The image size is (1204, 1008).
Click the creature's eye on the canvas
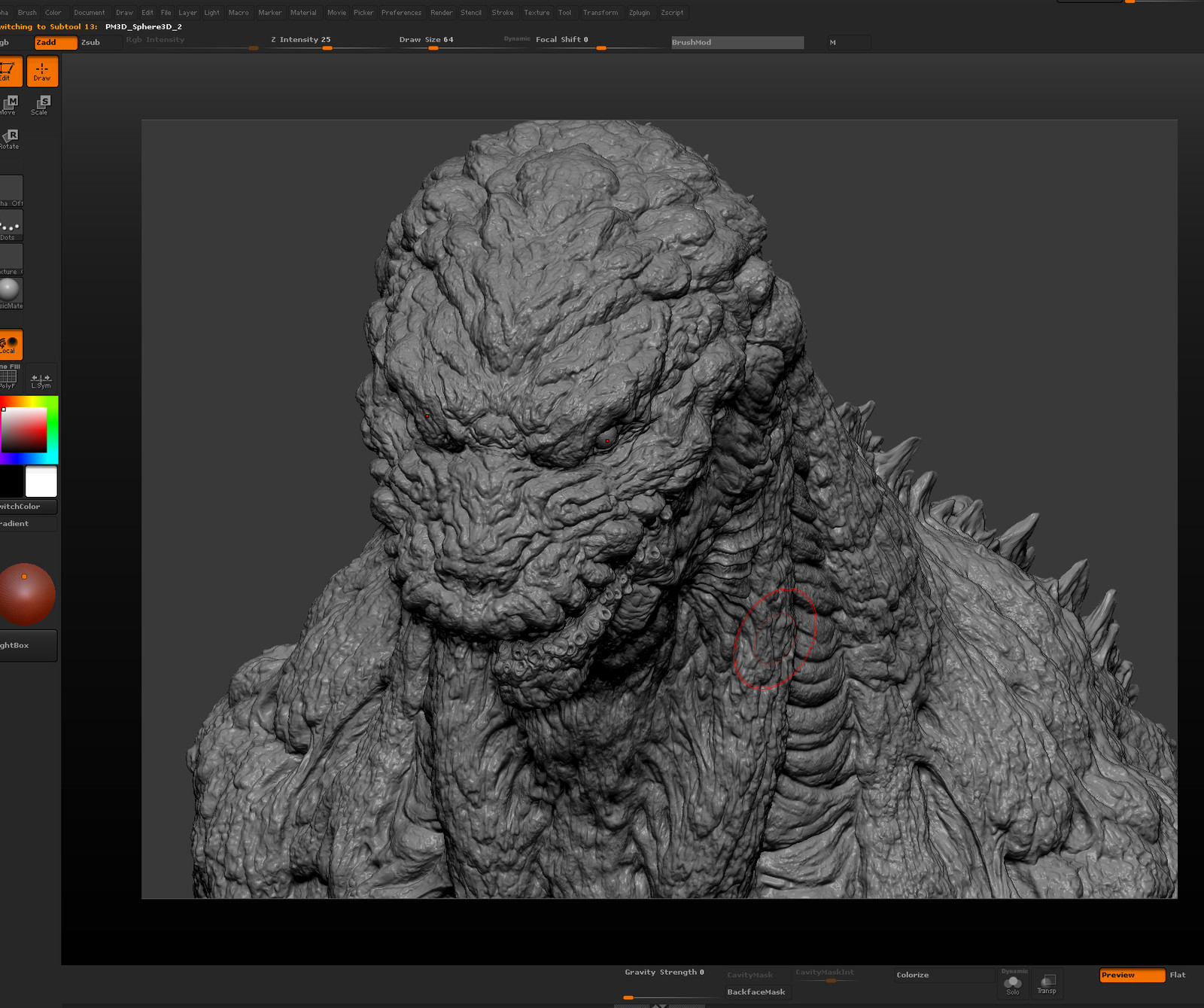[607, 440]
